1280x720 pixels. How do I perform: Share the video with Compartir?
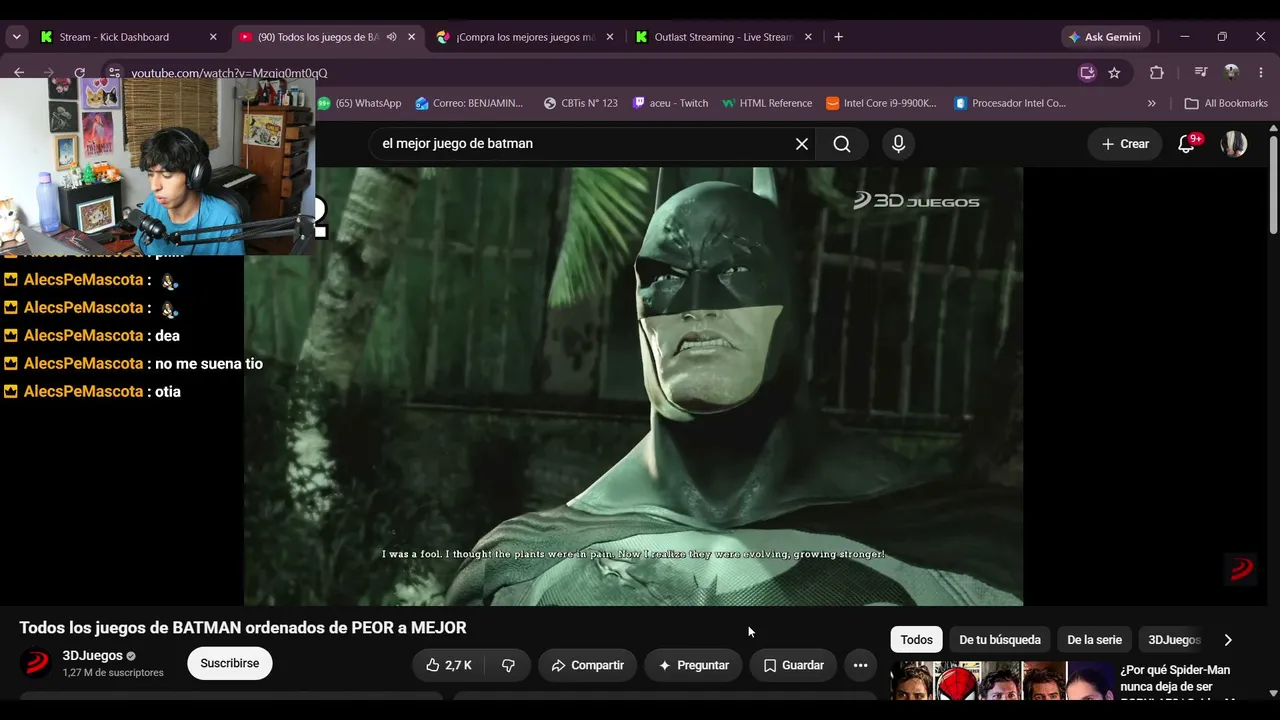[x=587, y=665]
